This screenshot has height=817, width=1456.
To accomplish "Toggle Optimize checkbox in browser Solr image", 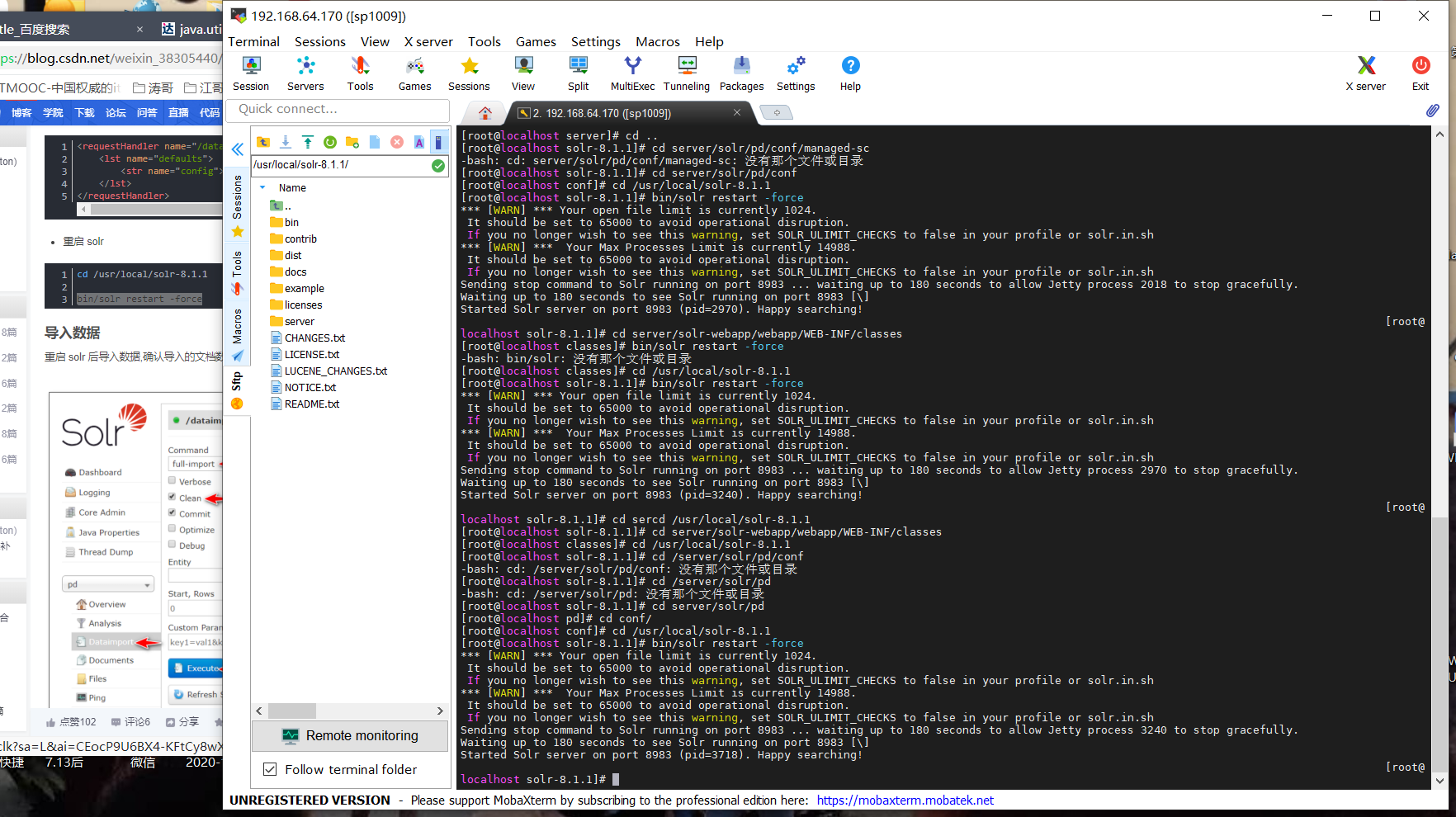I will pos(173,528).
